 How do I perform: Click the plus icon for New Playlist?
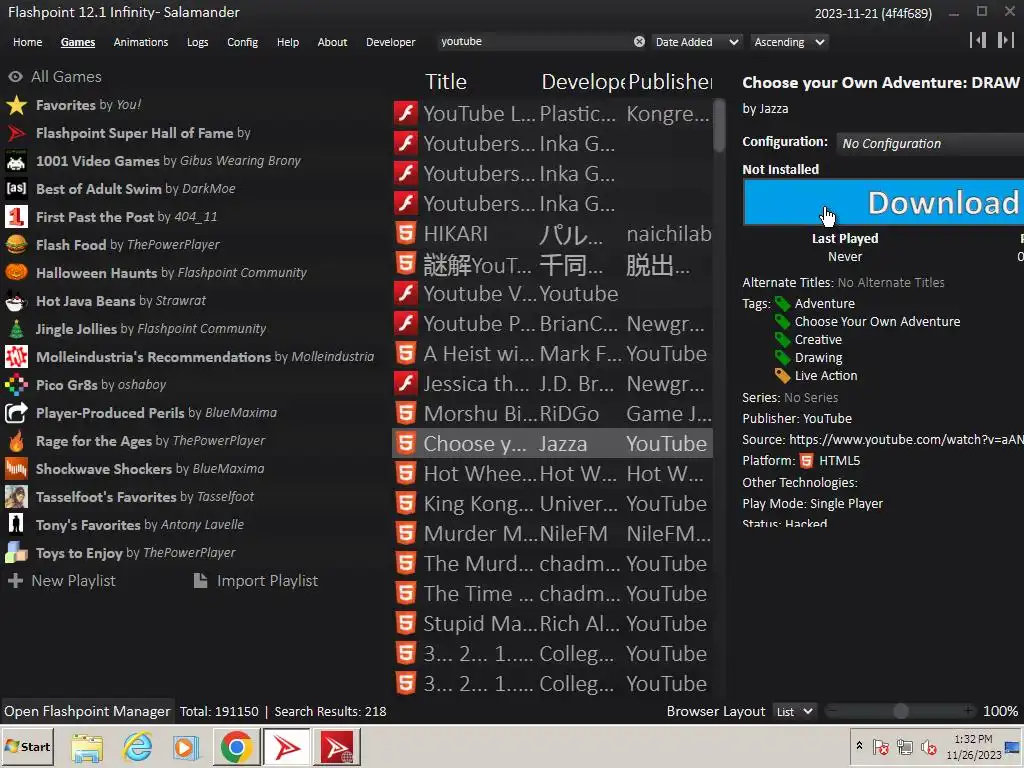[x=16, y=581]
